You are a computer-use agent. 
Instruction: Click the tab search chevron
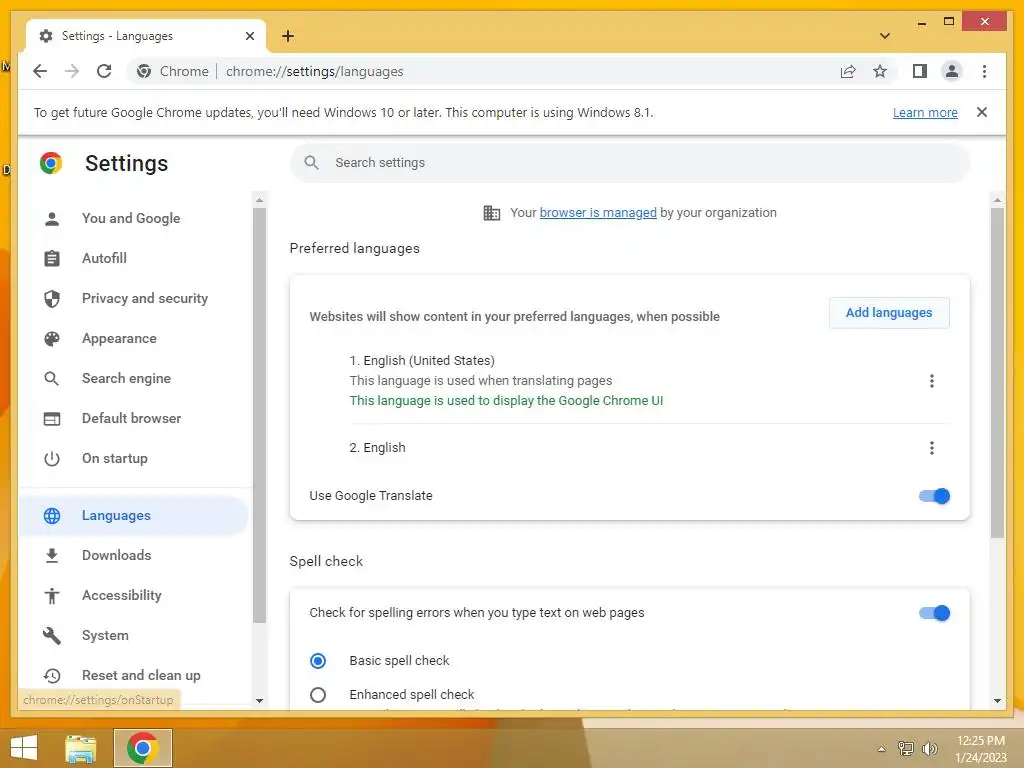coord(885,36)
